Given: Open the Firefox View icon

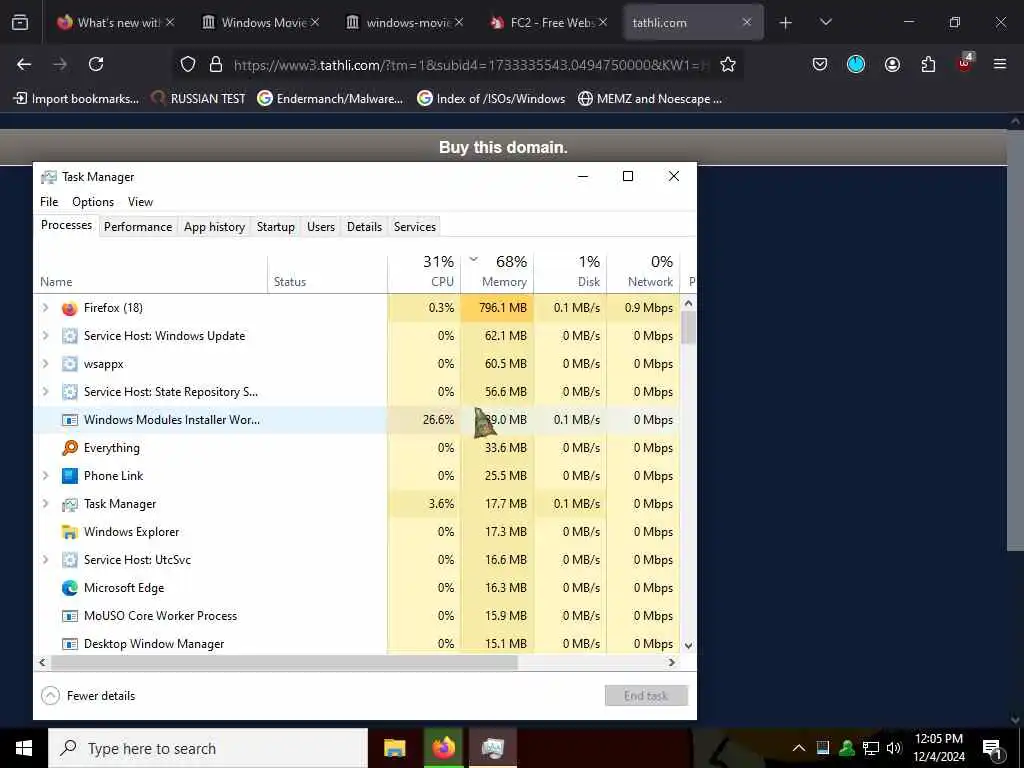Looking at the screenshot, I should coord(20,22).
